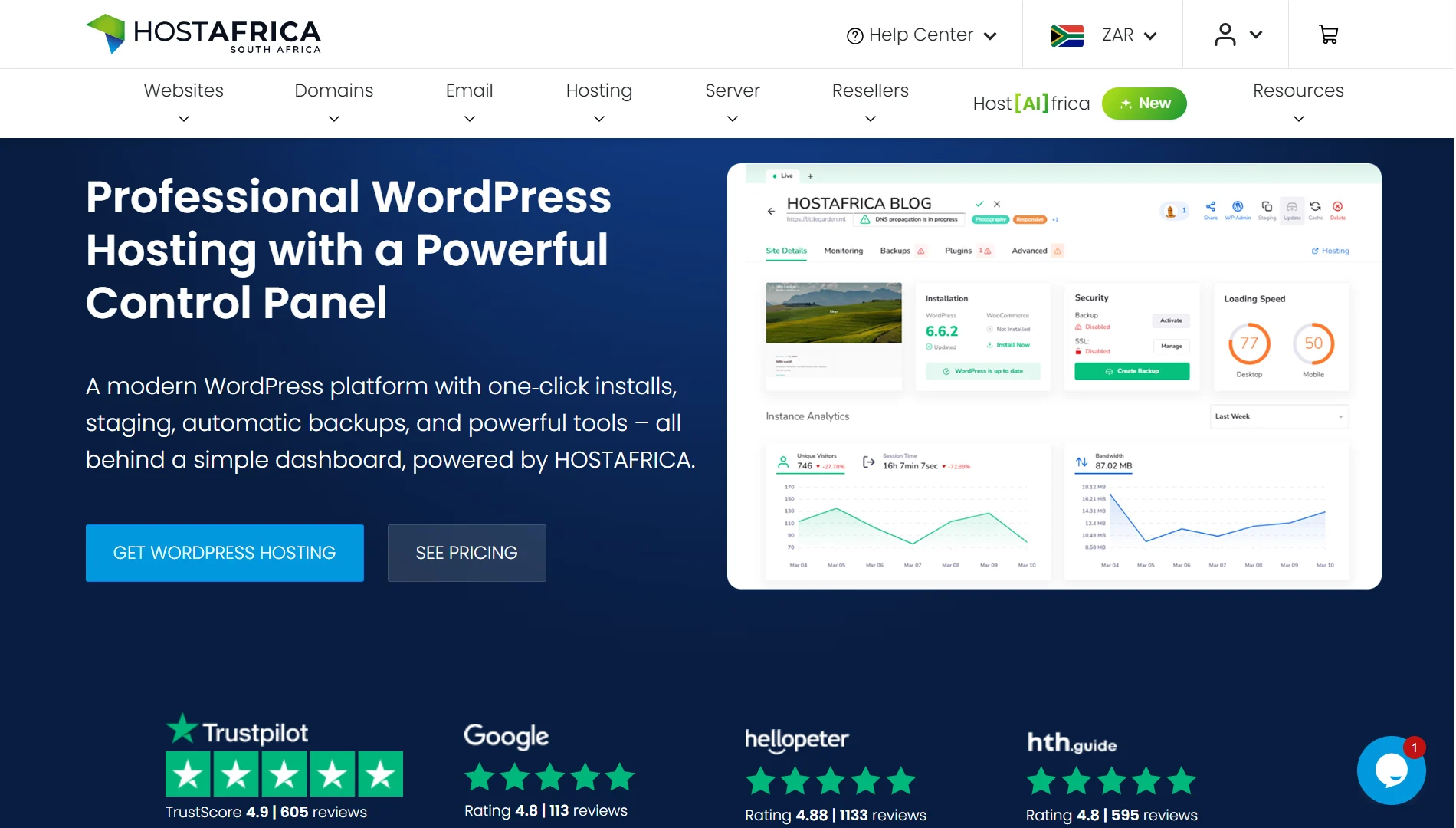Click the green New badge

coord(1144,103)
